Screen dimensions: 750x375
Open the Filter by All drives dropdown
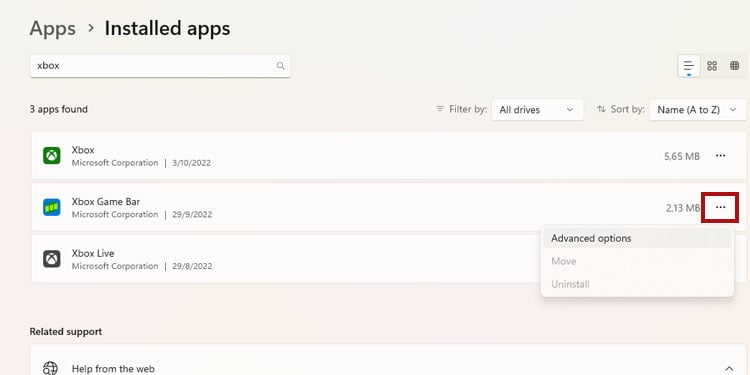pos(537,110)
